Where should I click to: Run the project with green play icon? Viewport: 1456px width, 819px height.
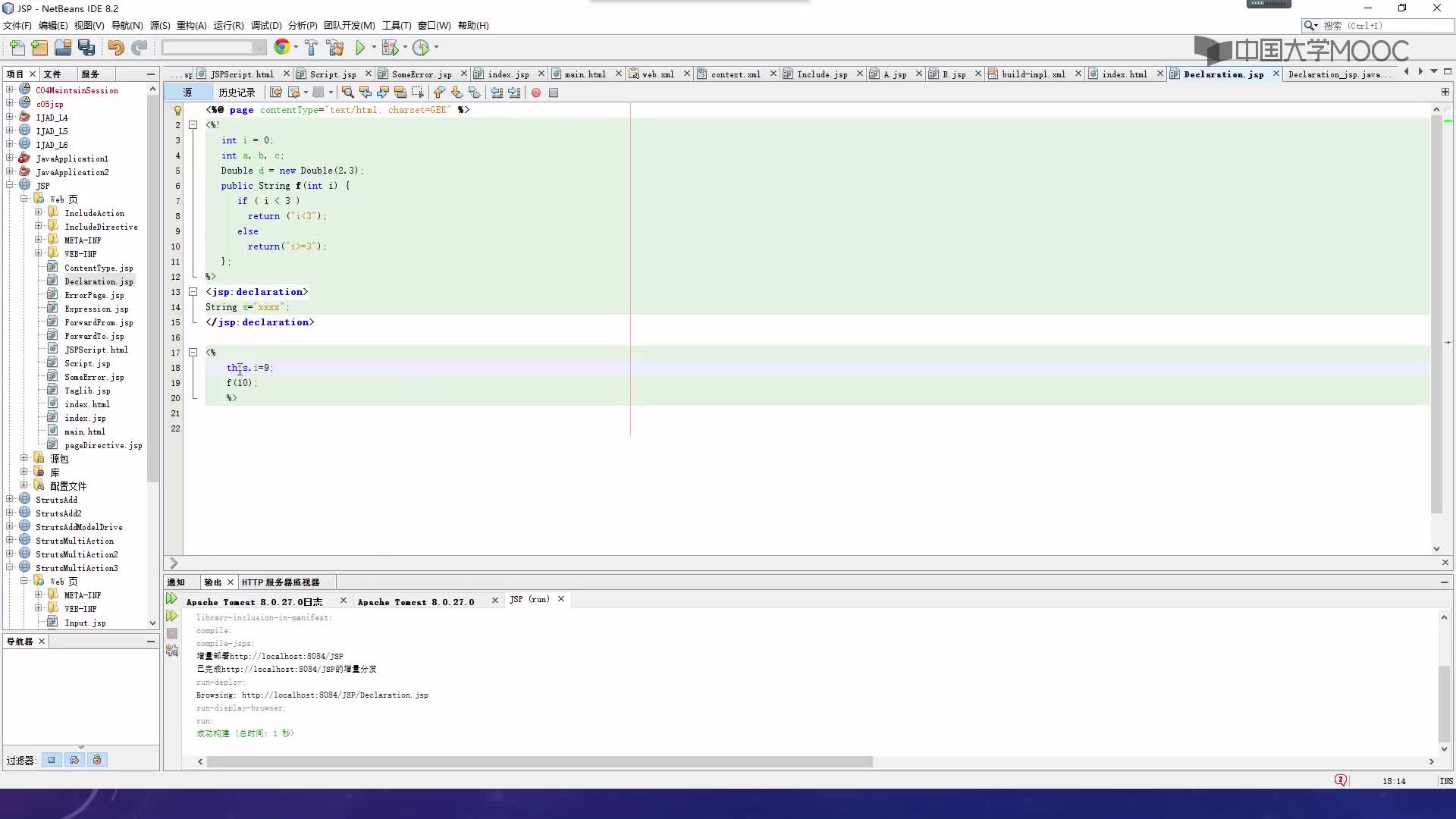(x=360, y=48)
